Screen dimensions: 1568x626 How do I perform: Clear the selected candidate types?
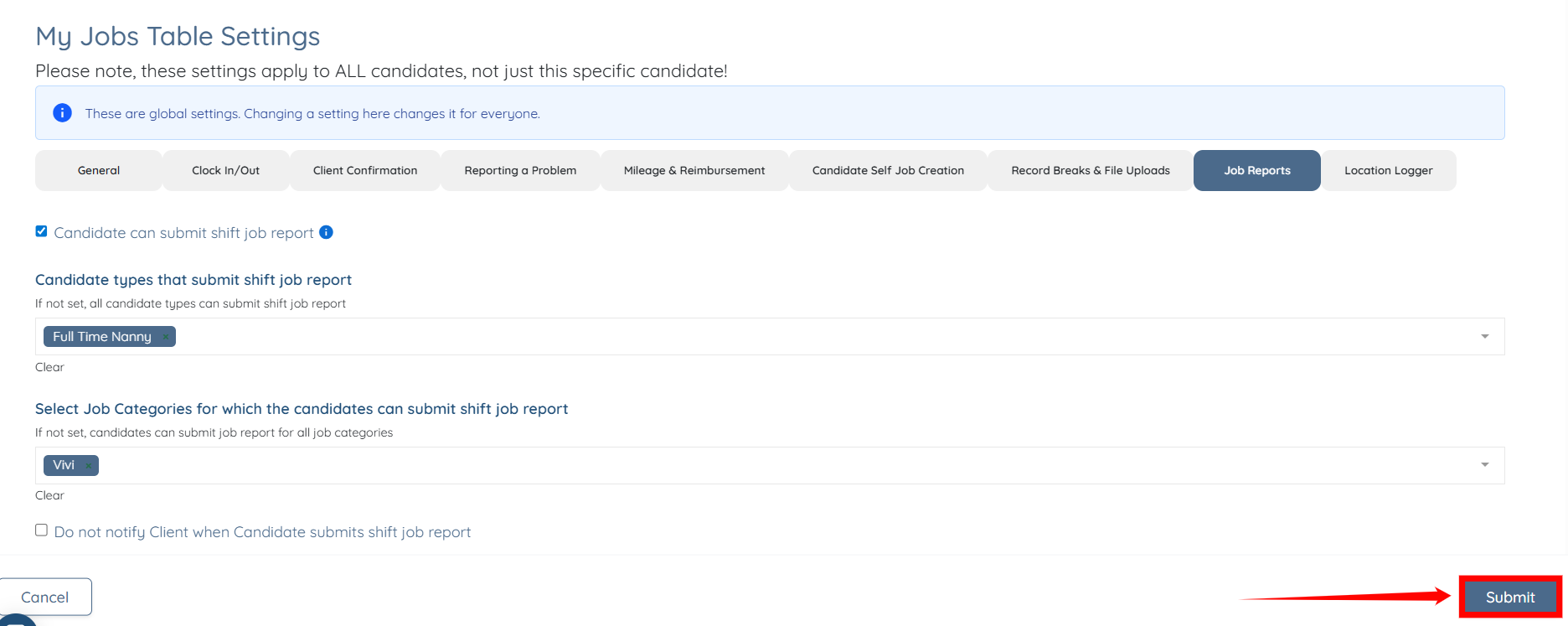(x=49, y=367)
